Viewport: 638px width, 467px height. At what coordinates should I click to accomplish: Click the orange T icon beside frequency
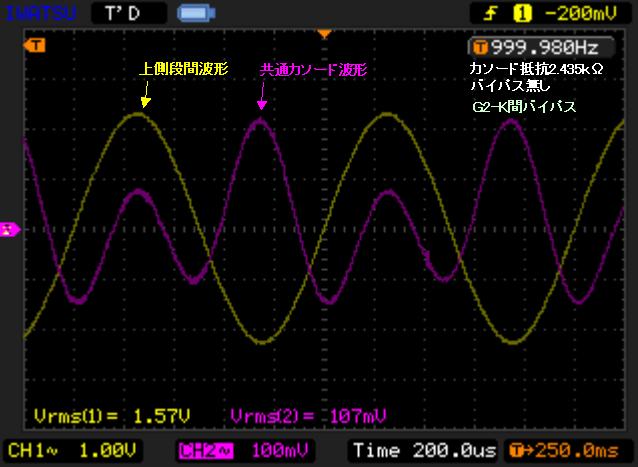coord(481,48)
